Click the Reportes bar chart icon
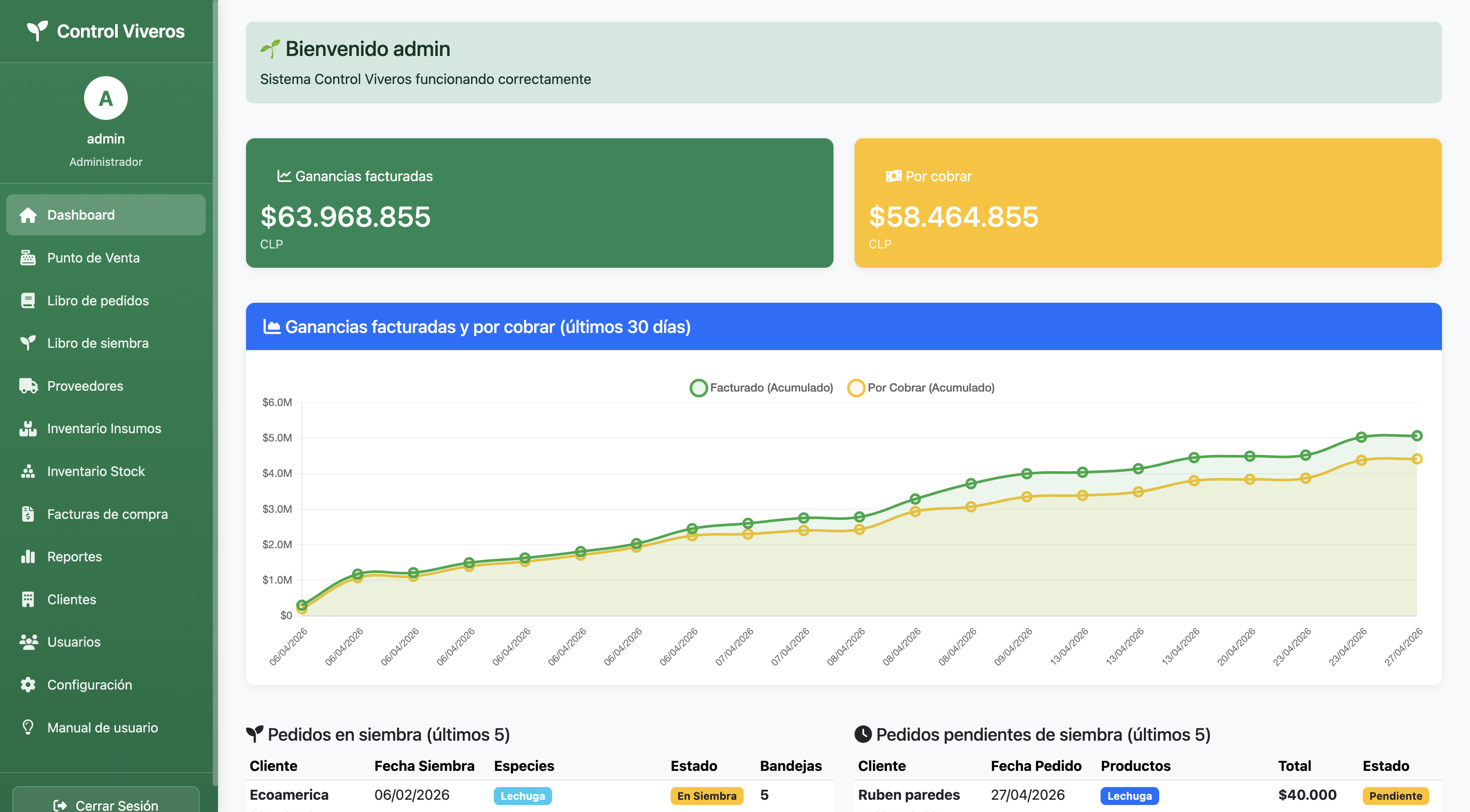Screen dimensions: 1470x812 point(28,556)
